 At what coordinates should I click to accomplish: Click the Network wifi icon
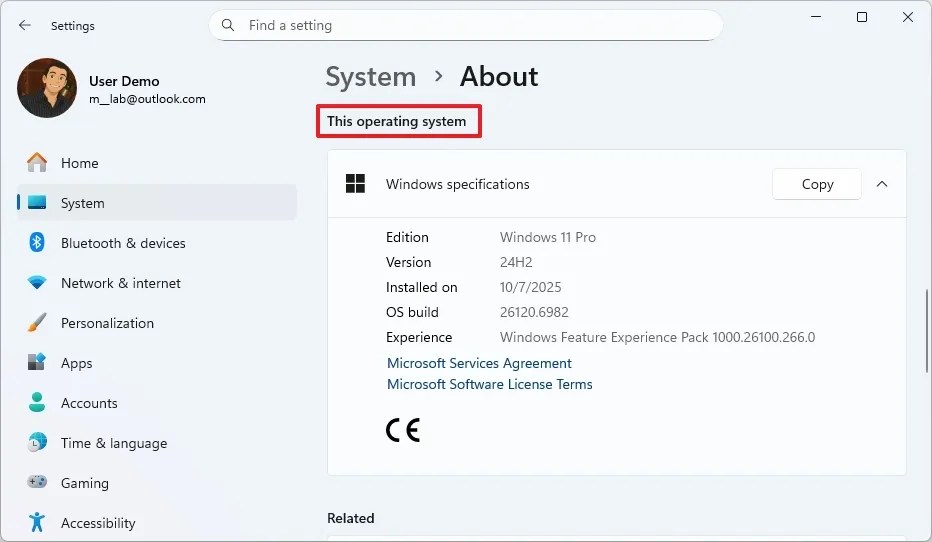(x=37, y=283)
